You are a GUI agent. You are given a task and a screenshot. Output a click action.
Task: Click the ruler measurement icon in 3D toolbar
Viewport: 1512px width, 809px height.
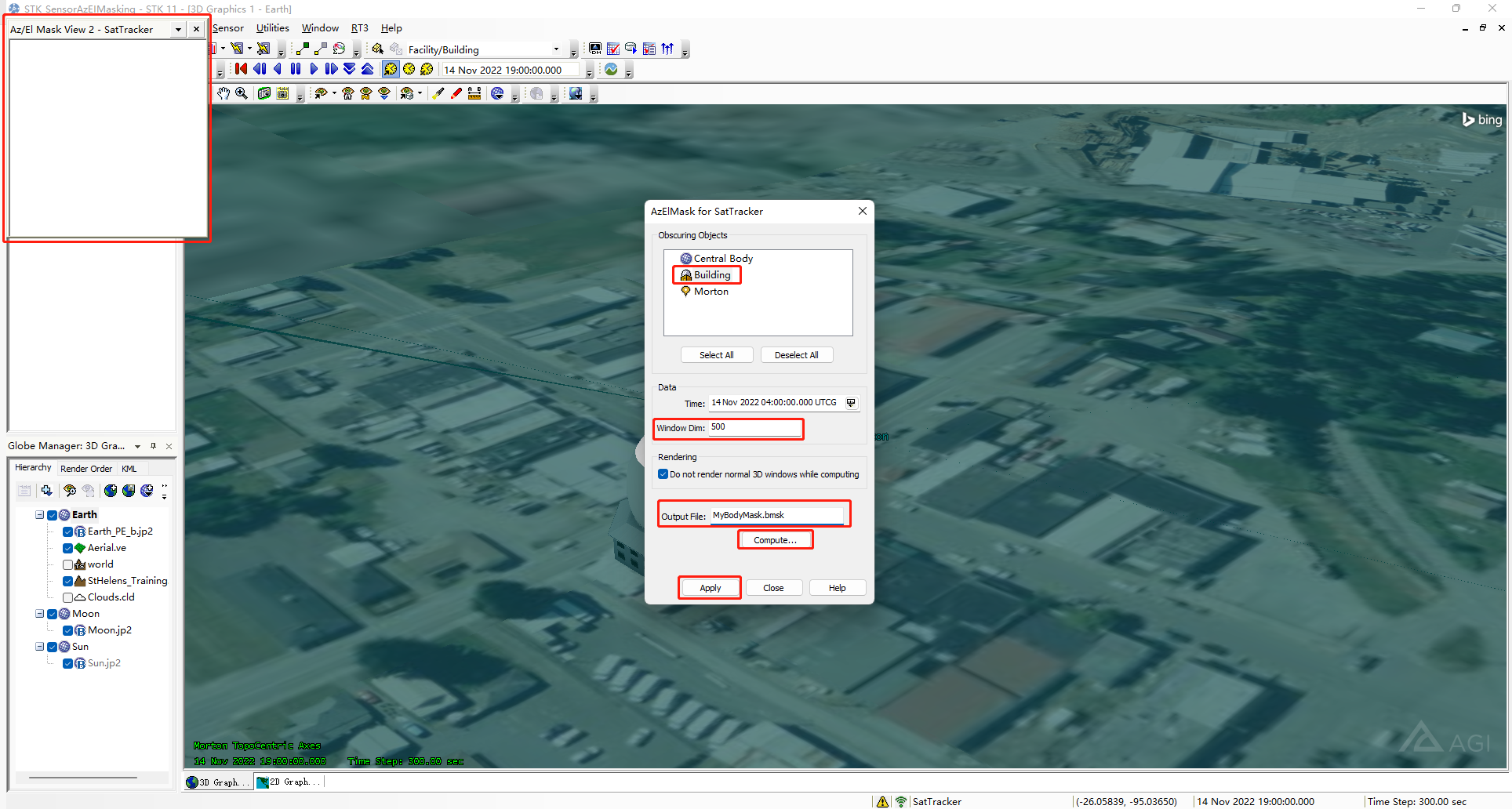coord(474,93)
